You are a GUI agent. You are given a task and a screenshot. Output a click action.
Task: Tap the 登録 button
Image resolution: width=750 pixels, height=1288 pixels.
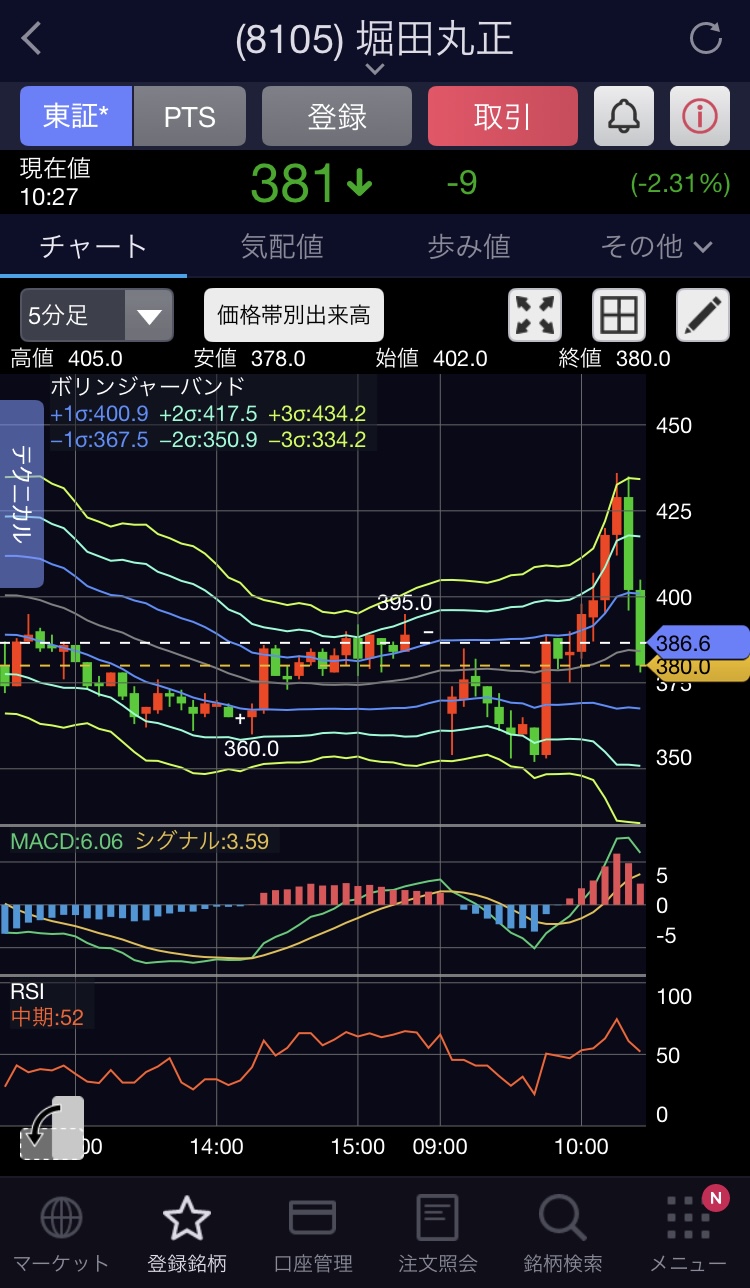tap(337, 116)
